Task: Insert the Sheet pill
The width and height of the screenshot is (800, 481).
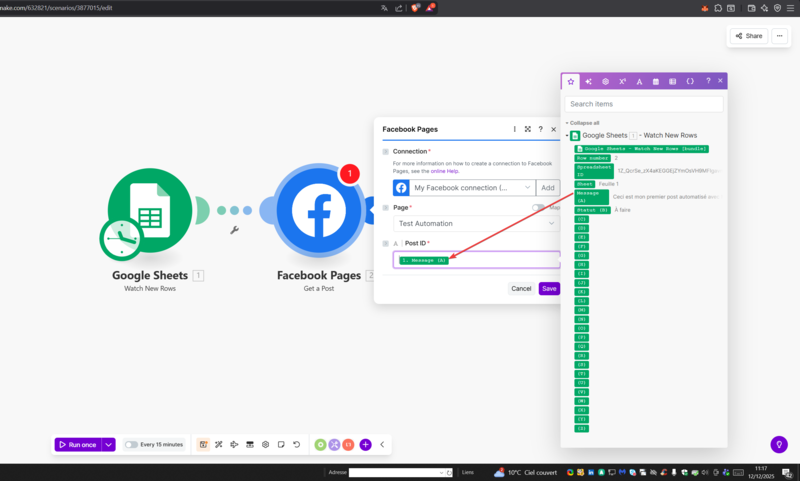Action: [585, 184]
